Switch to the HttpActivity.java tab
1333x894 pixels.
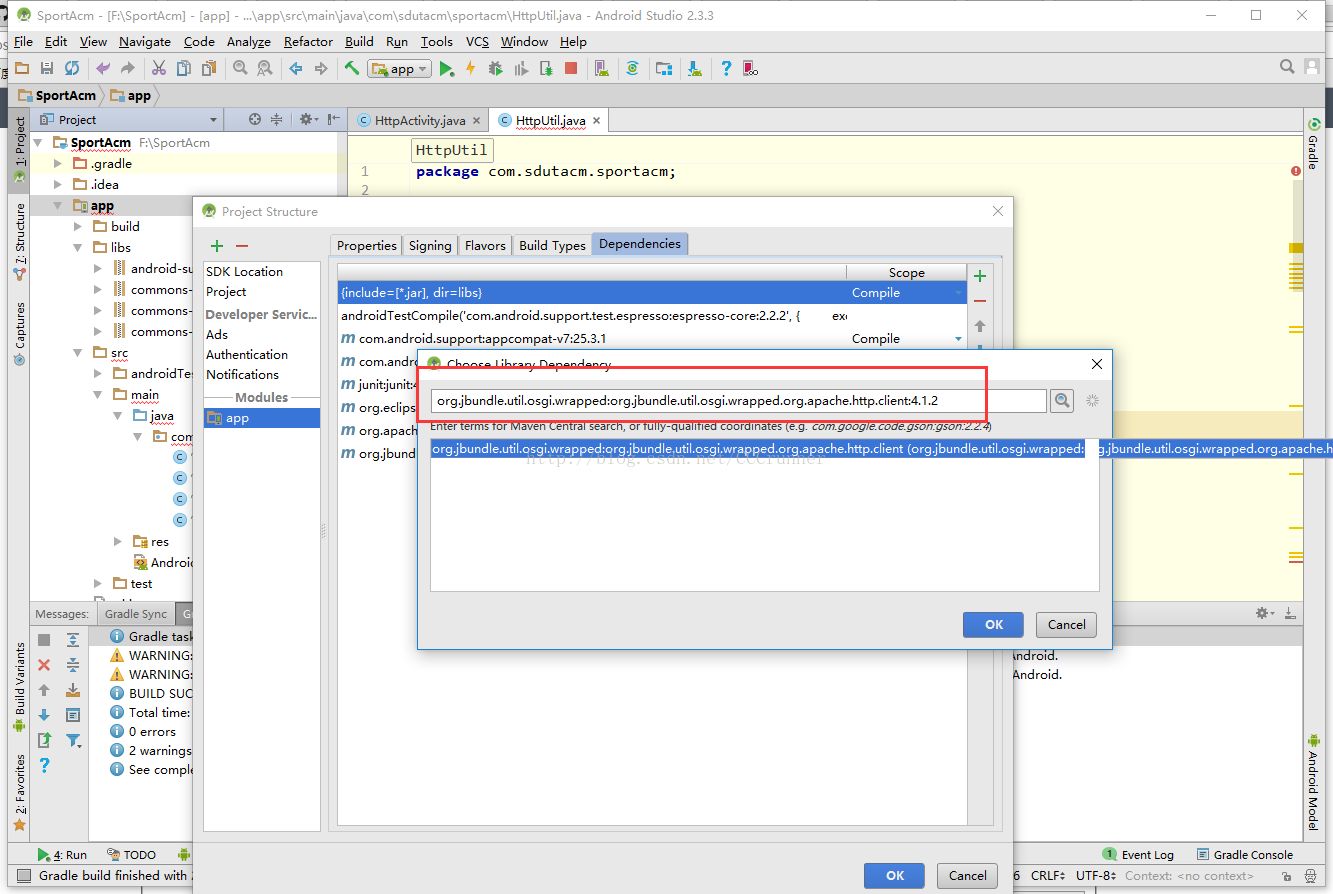click(420, 120)
